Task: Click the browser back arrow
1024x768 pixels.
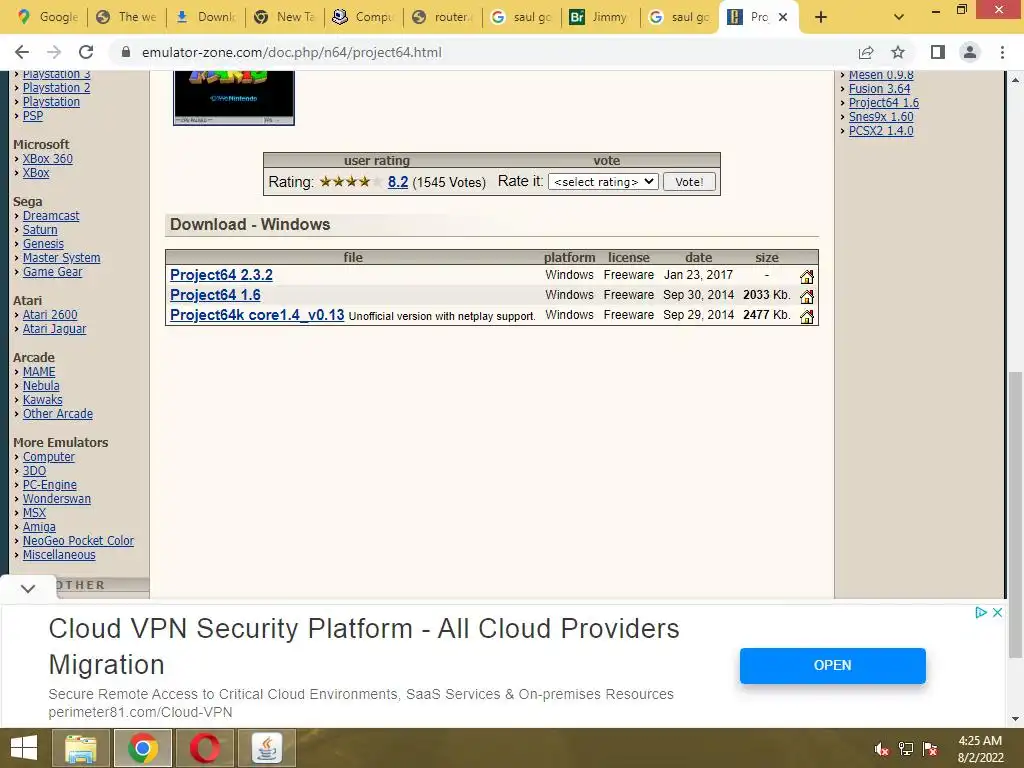Action: point(22,52)
